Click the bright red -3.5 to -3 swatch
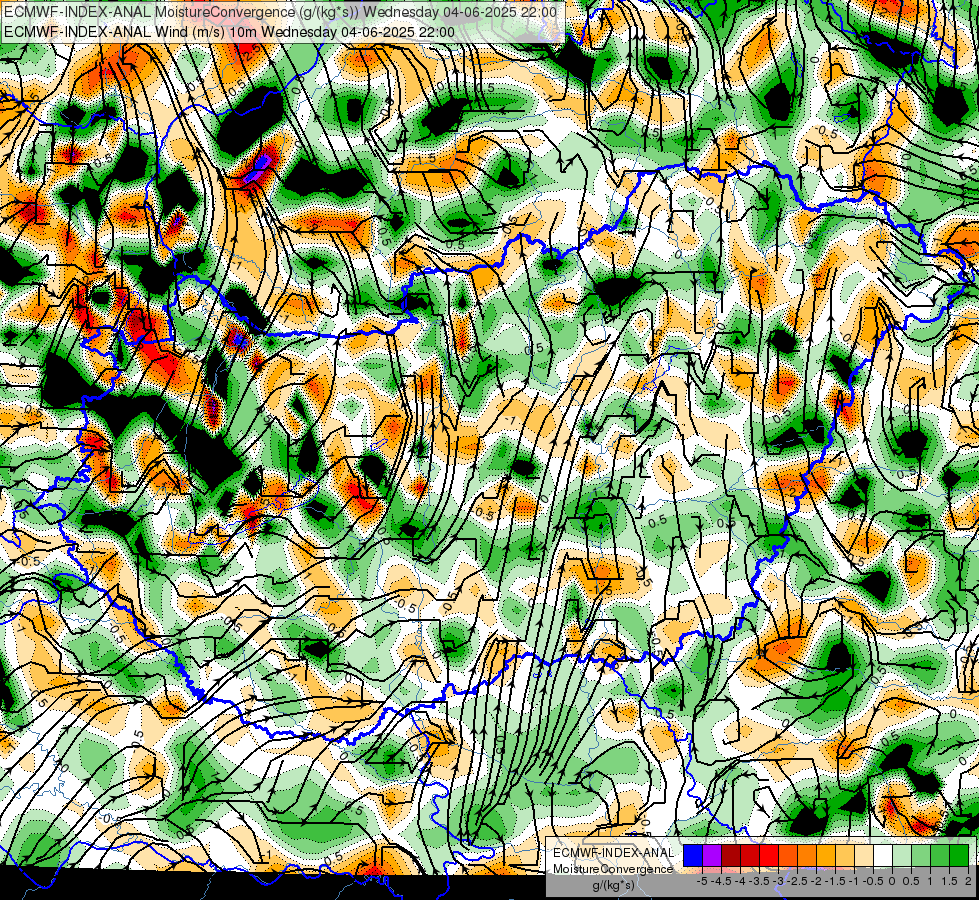Screen dimensions: 979x900 click(769, 856)
